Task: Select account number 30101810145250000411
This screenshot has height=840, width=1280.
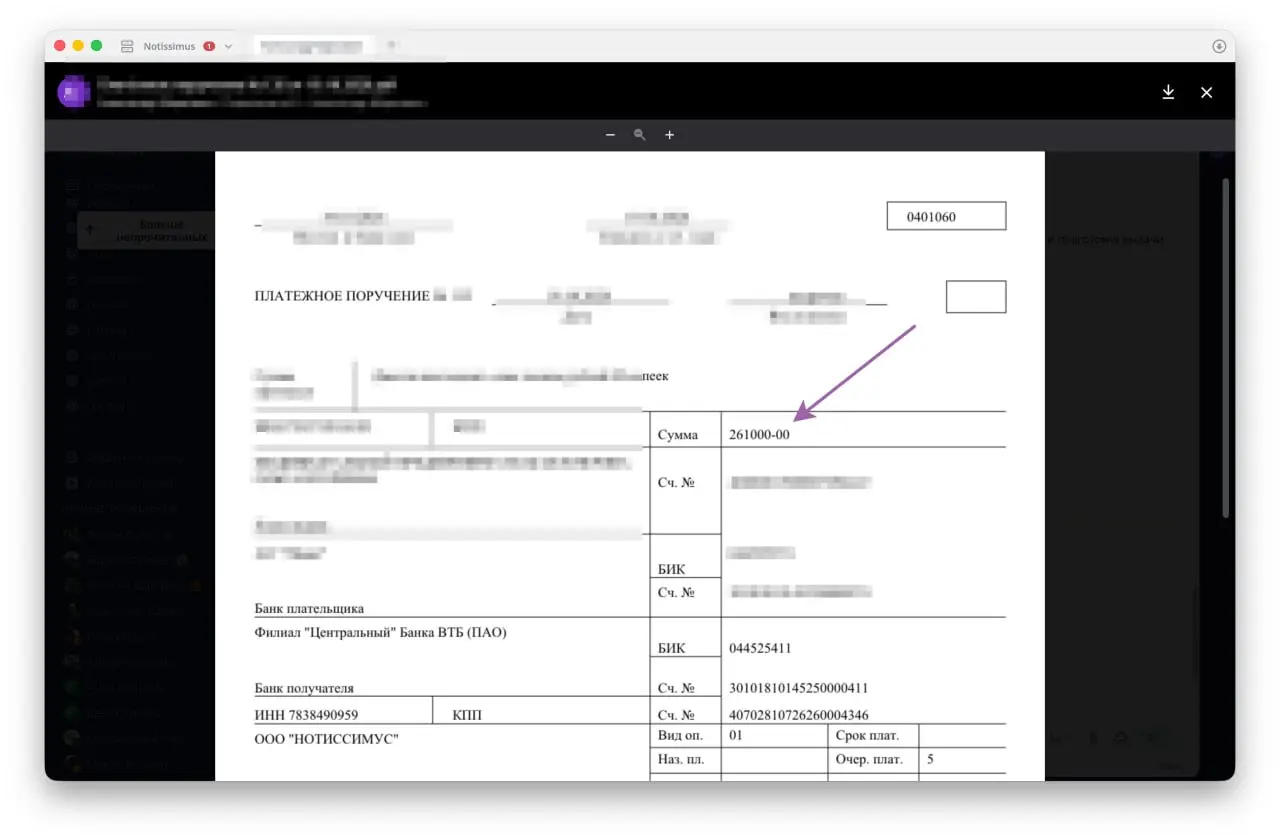Action: pyautogui.click(x=799, y=688)
